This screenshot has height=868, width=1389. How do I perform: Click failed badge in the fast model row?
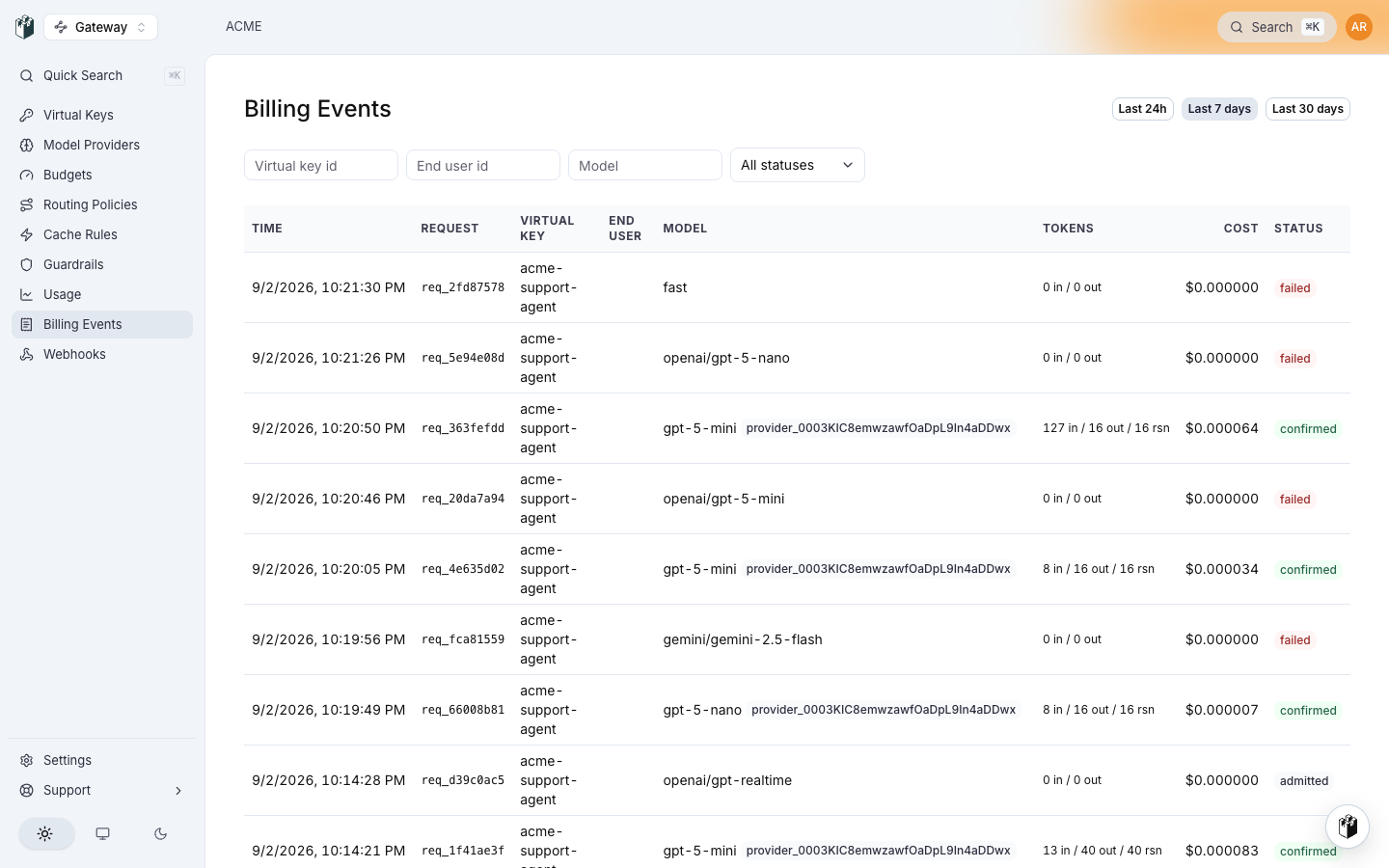(1294, 288)
